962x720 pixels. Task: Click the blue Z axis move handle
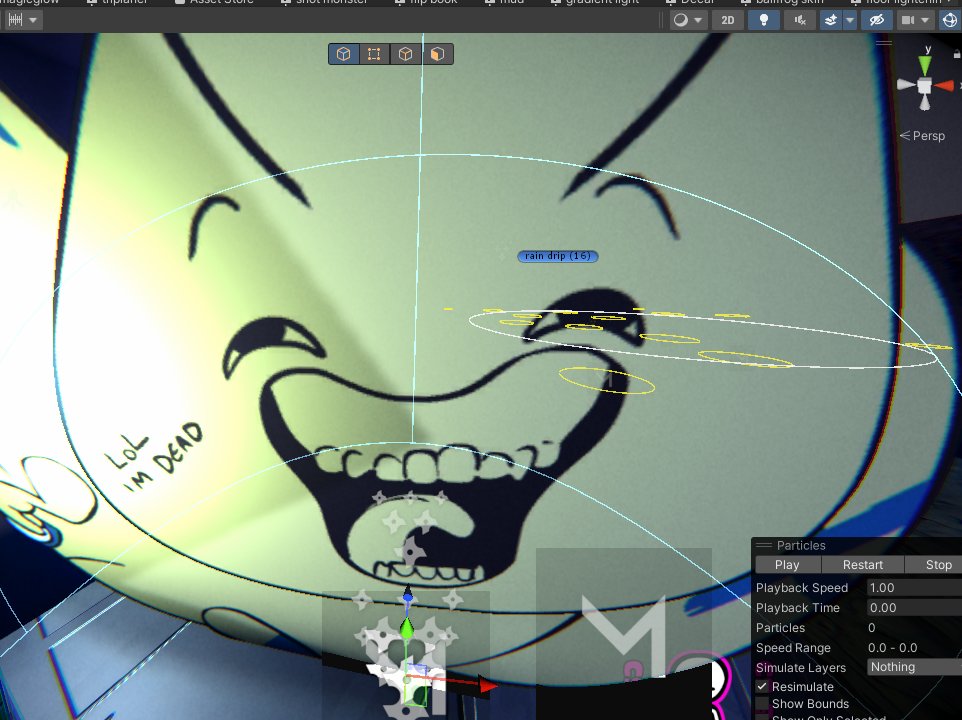click(x=407, y=594)
